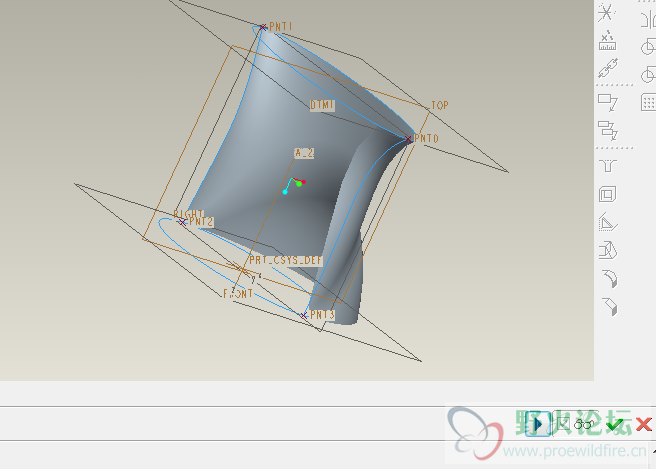Select the PNT3 datum point label
This screenshot has height=469, width=656.
(322, 315)
